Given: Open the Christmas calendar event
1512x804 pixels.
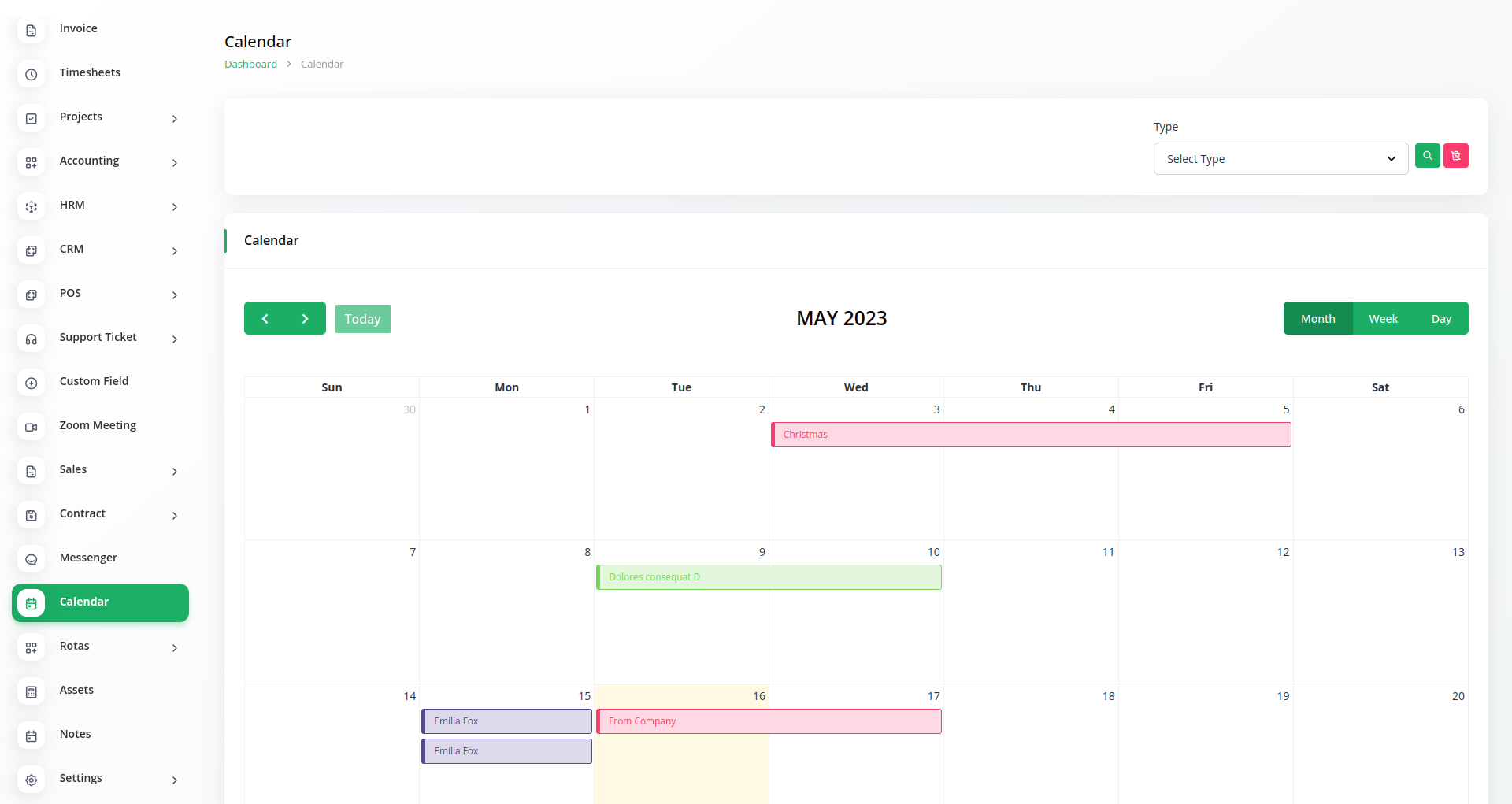Looking at the screenshot, I should point(1031,435).
